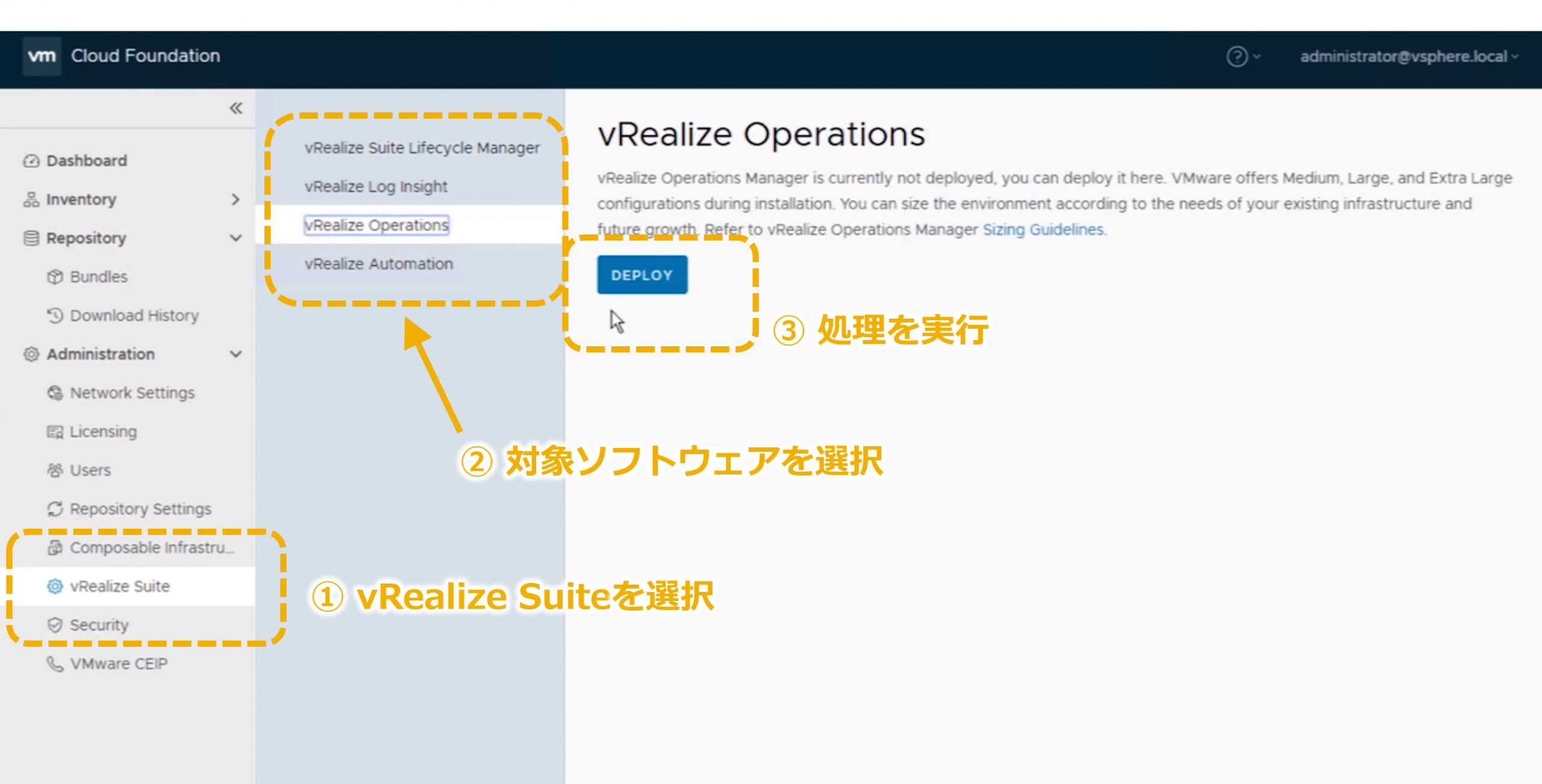
Task: Open the Sizing Guidelines link
Action: (1043, 229)
